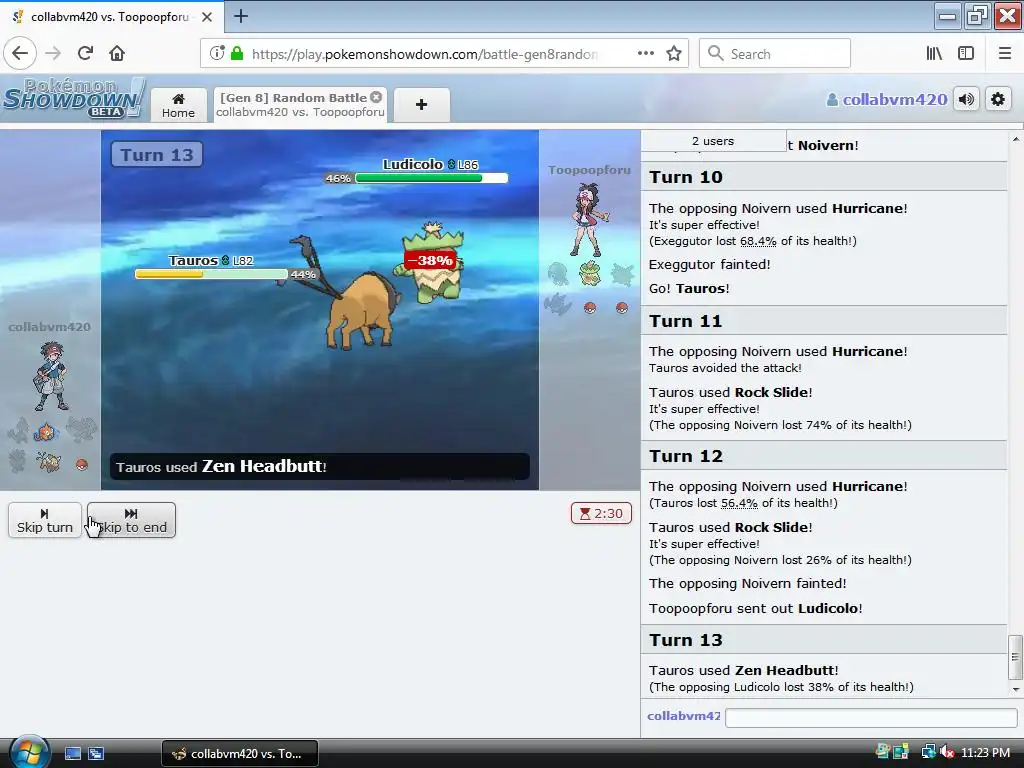This screenshot has height=768, width=1024.
Task: Go back with browser back arrow
Action: [20, 54]
